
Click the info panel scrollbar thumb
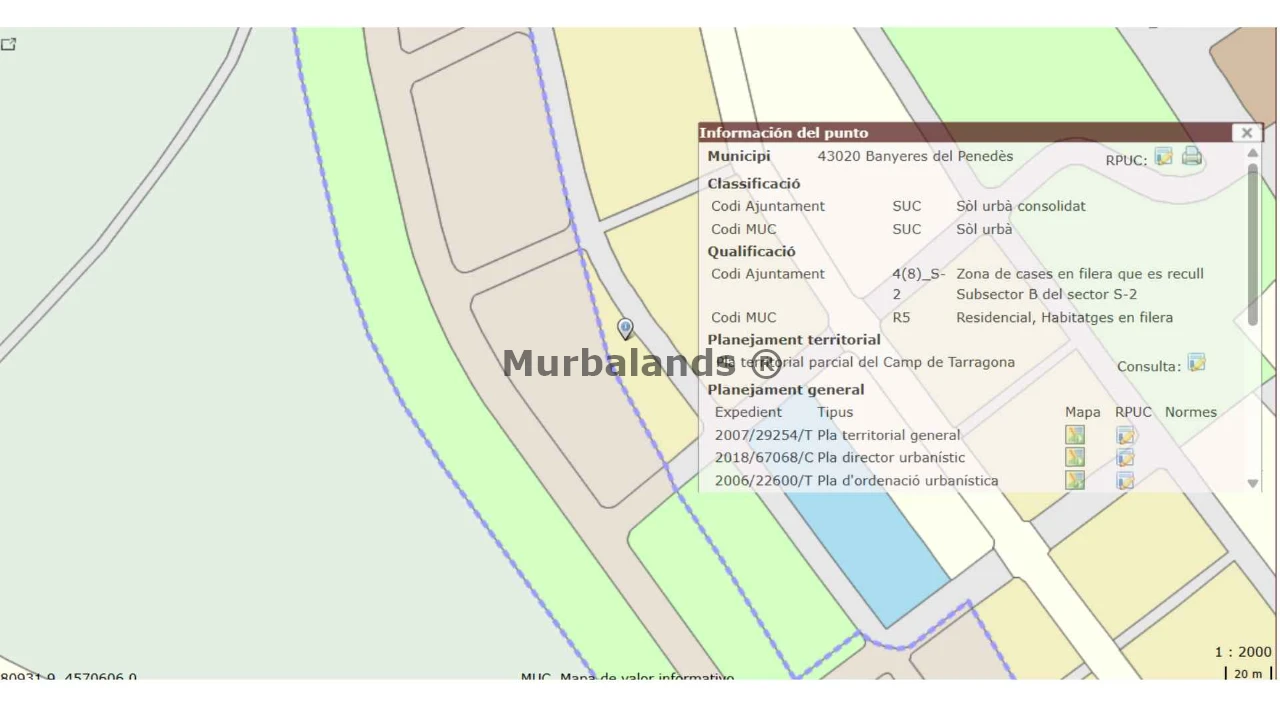pos(1252,245)
